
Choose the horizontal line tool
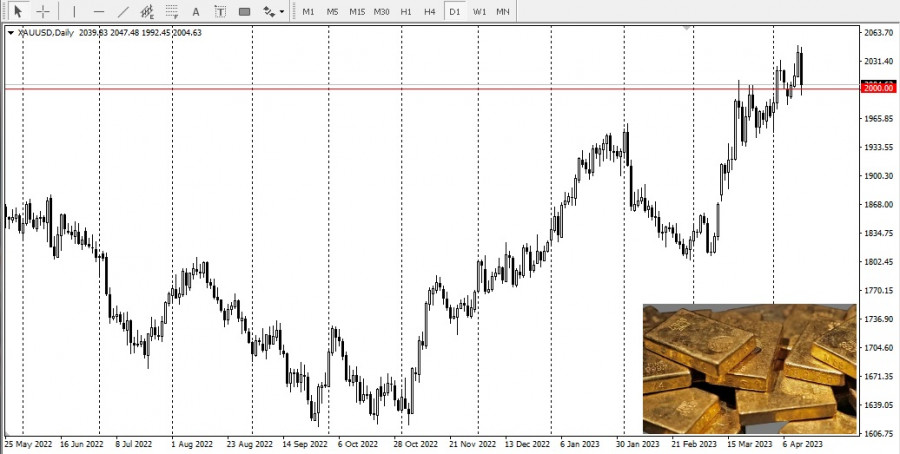click(99, 11)
